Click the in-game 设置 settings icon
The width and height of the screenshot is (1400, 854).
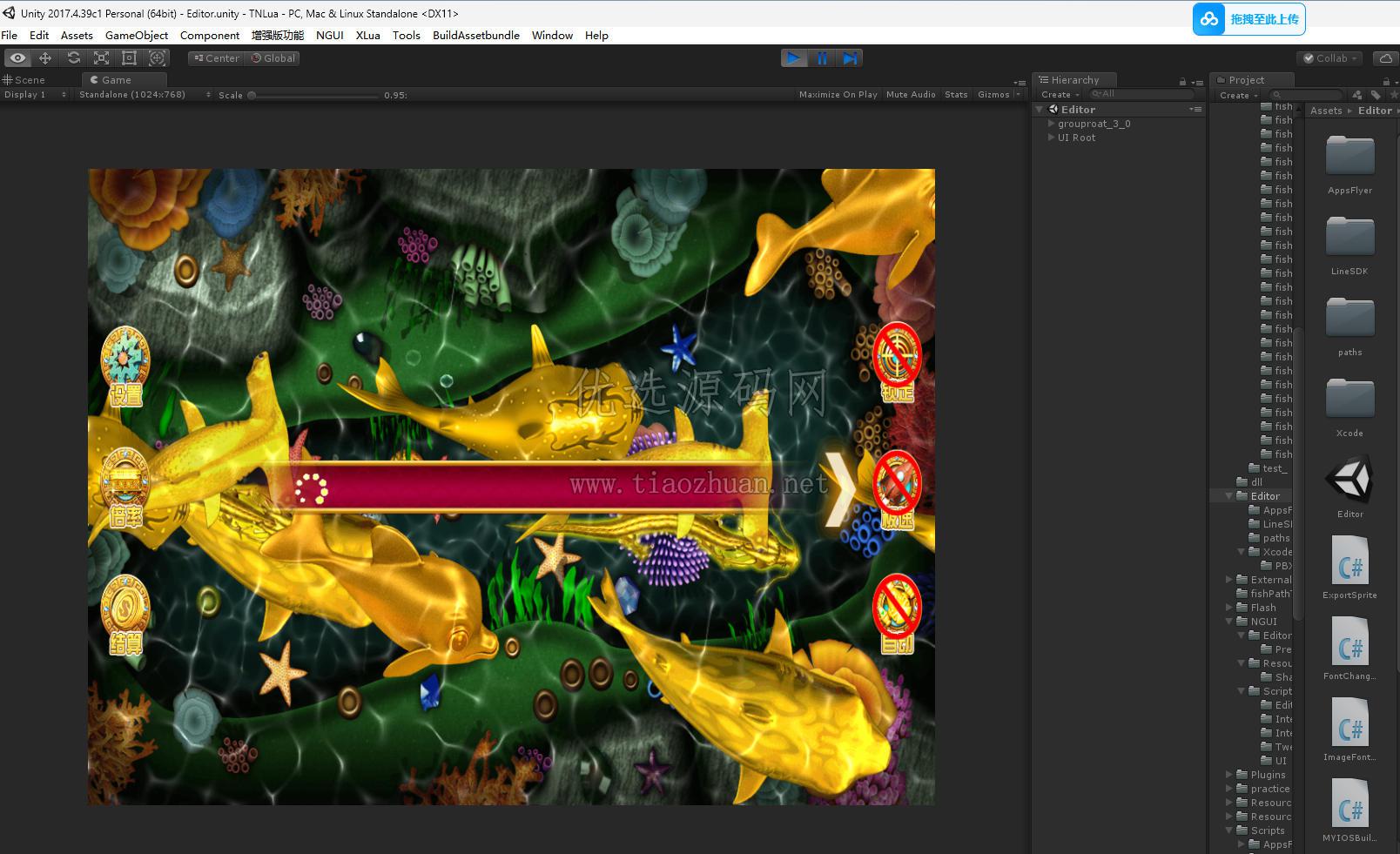[125, 367]
